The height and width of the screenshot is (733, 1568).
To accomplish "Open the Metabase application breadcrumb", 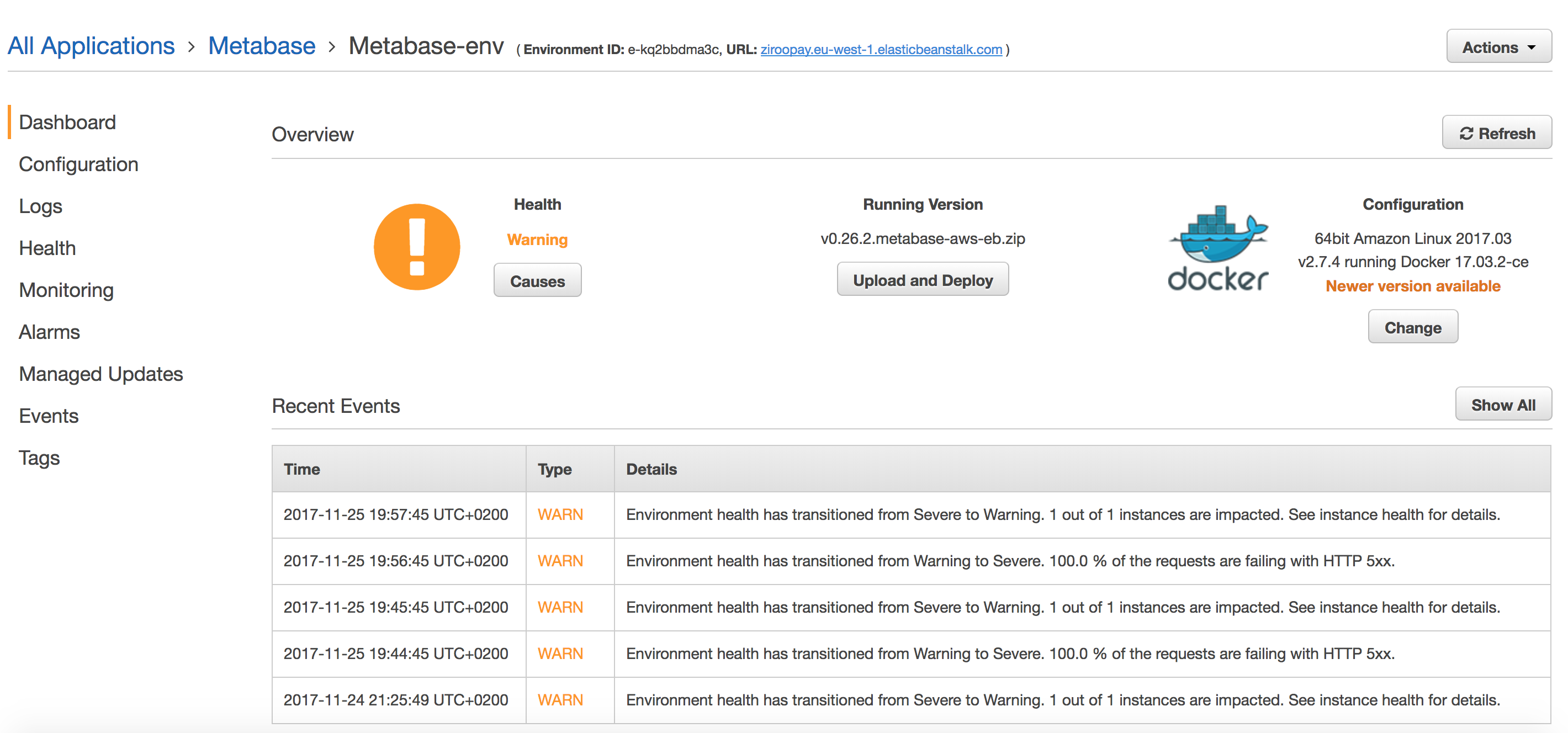I will tap(262, 46).
